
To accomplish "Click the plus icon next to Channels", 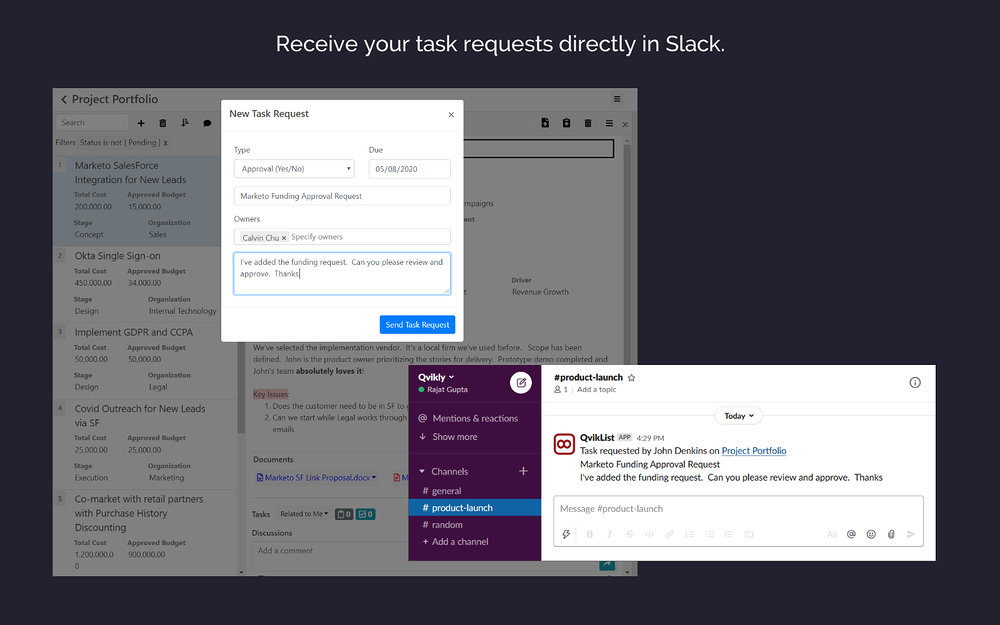I will pyautogui.click(x=523, y=471).
